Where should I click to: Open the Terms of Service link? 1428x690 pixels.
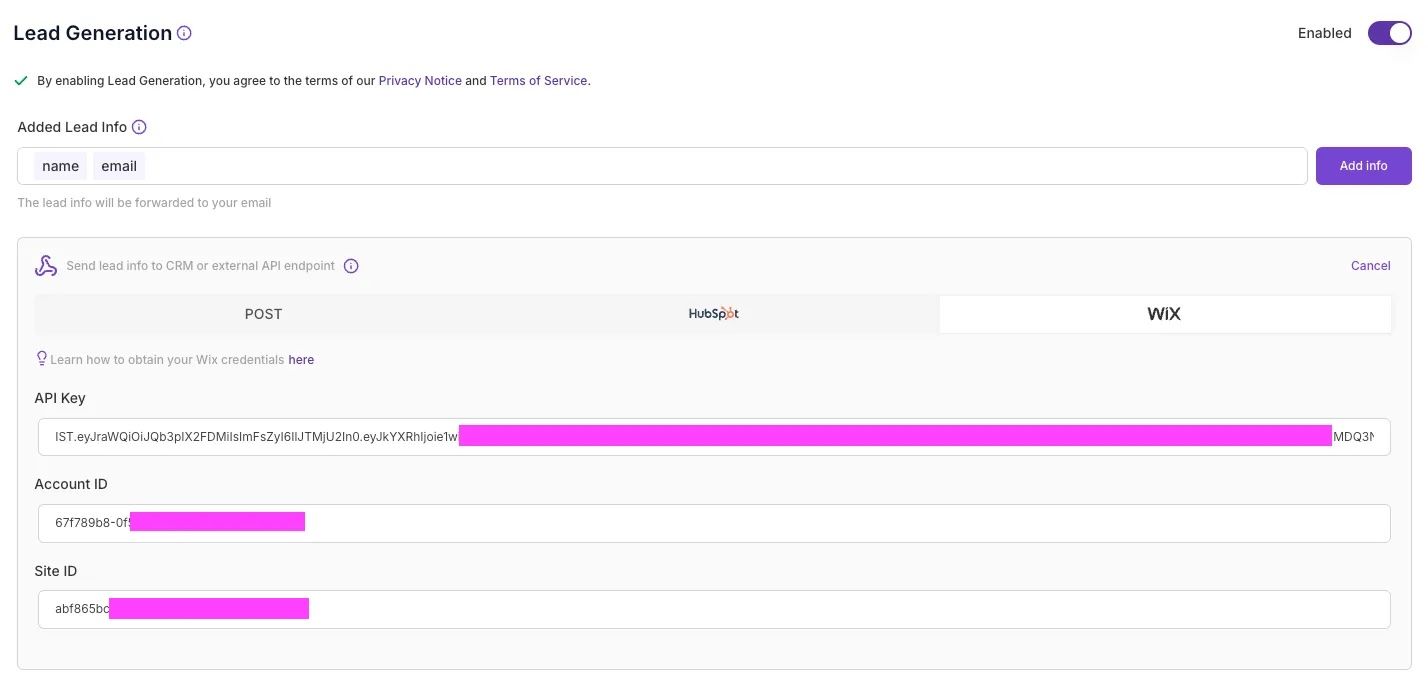coord(538,81)
